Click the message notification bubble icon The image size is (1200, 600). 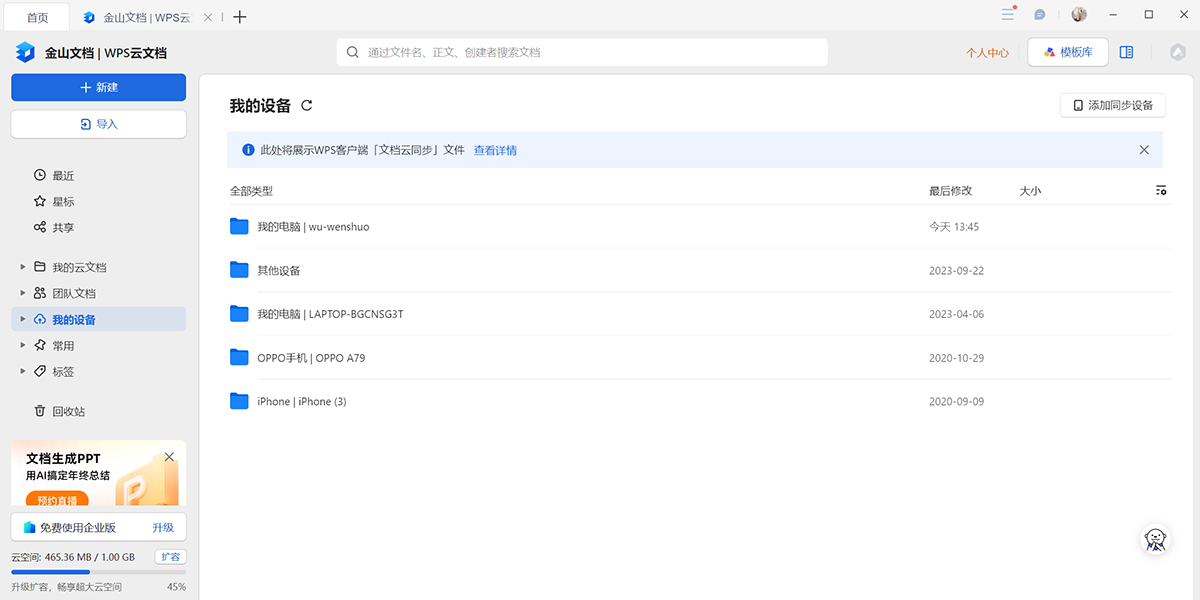click(1040, 15)
